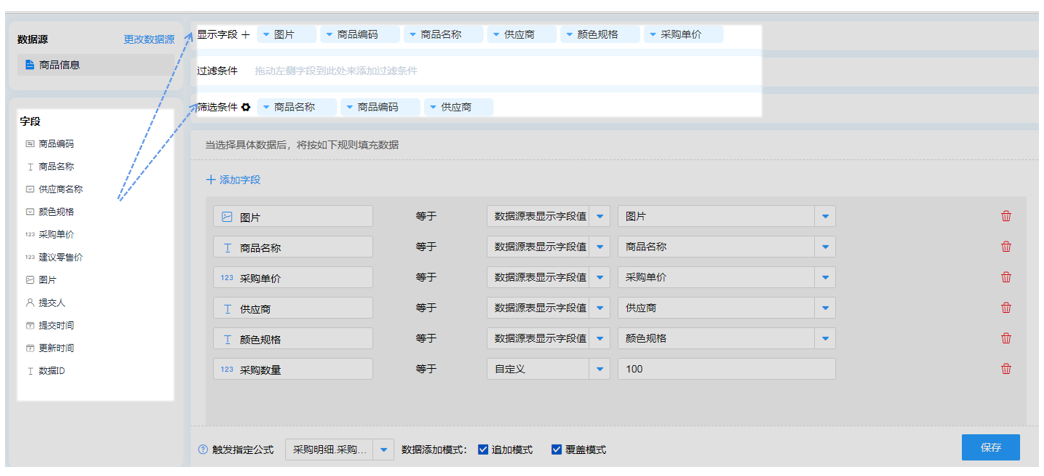Open the 触发指定公式 formula dropdown
Viewport: 1044px width, 476px height.
click(x=384, y=450)
